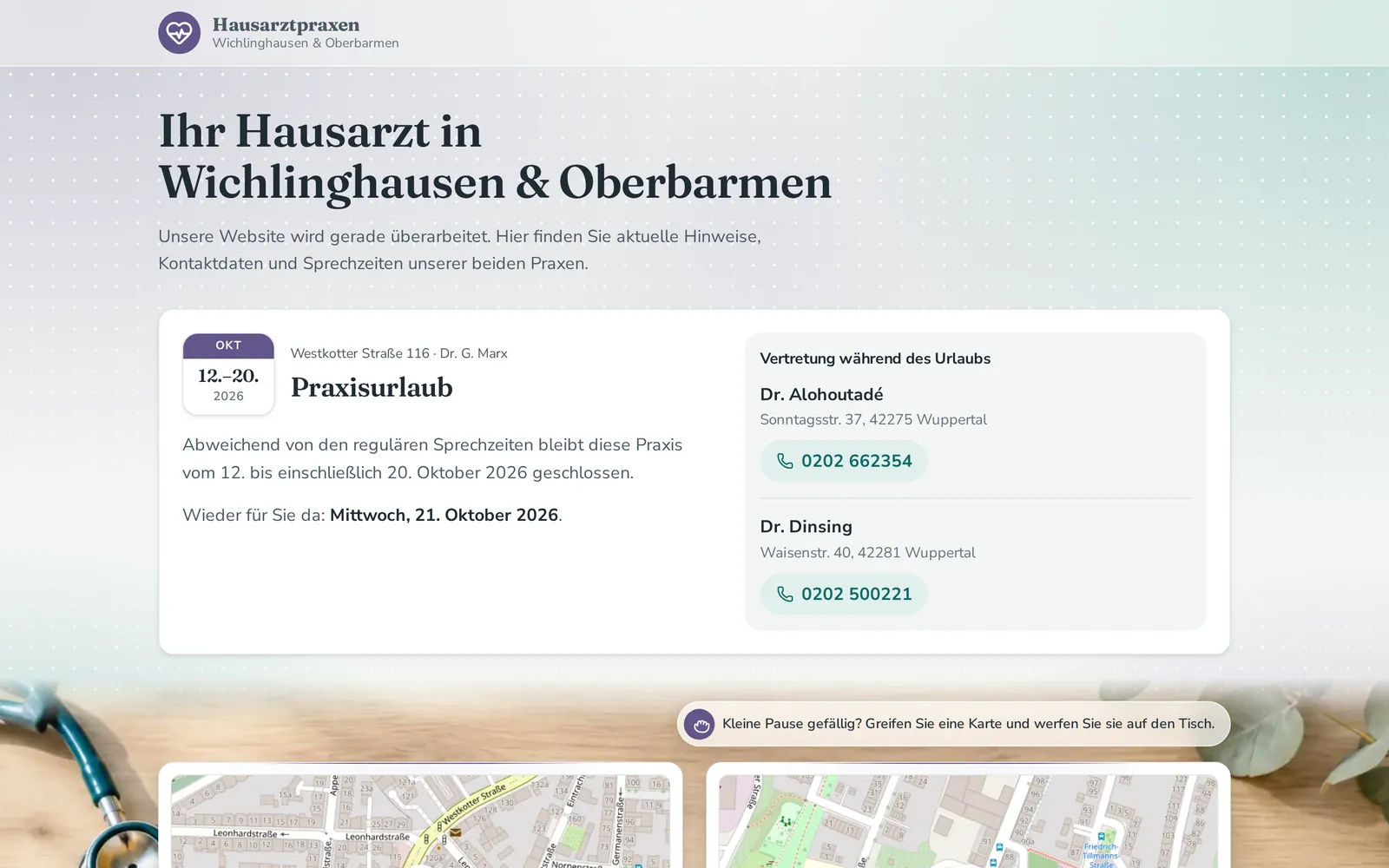Call Dr. Alohoutadé at 0202 662354
This screenshot has width=1389, height=868.
pos(844,461)
